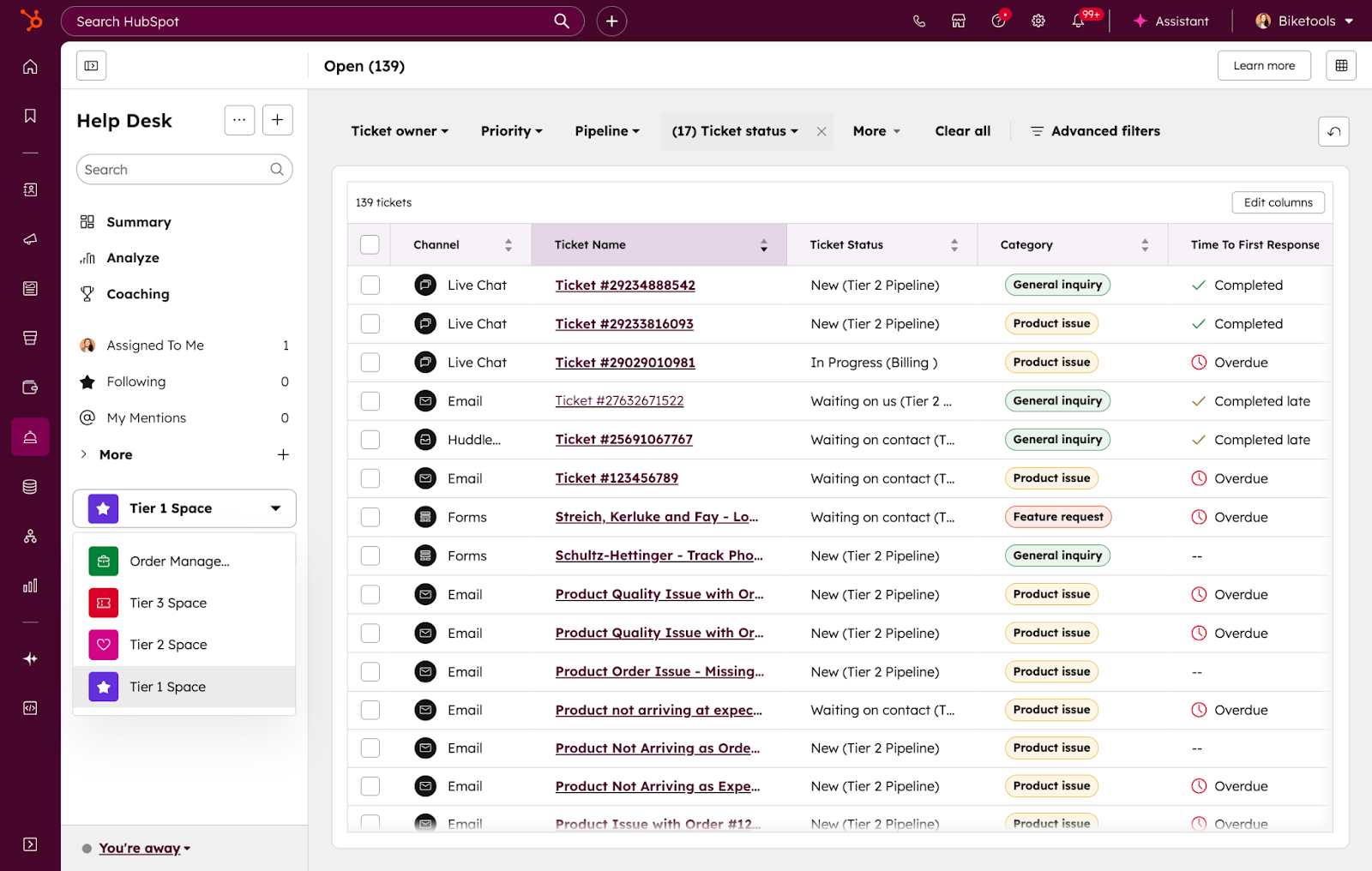Collapse the Help Desk sidebar panel icon

pyautogui.click(x=91, y=66)
